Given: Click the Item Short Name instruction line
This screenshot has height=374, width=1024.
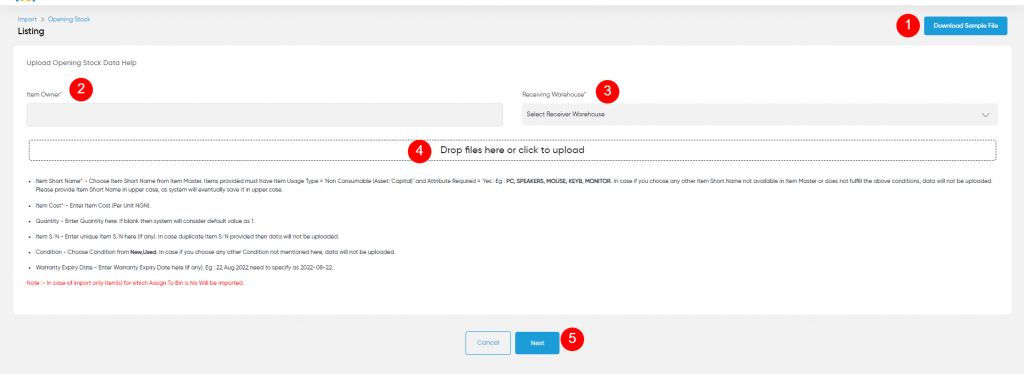Looking at the screenshot, I should [513, 184].
